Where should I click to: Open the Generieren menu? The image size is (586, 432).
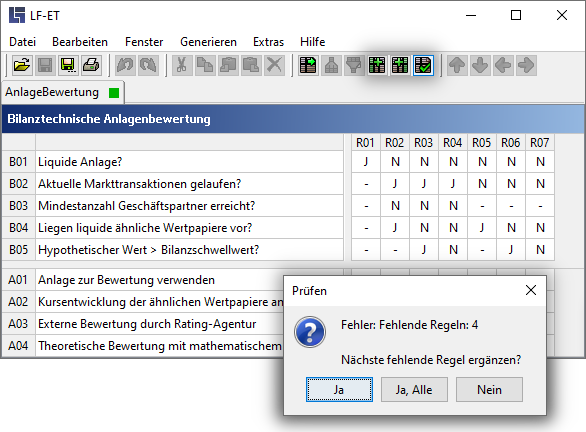208,42
